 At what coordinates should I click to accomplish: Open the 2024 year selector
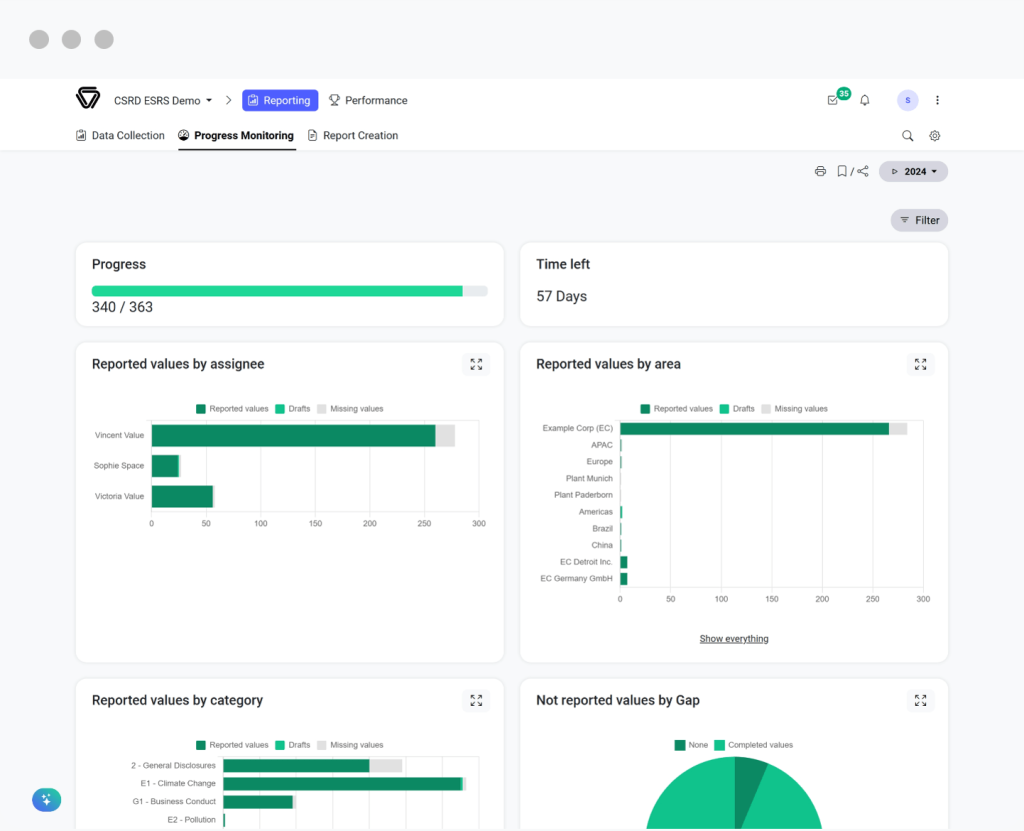coord(913,171)
